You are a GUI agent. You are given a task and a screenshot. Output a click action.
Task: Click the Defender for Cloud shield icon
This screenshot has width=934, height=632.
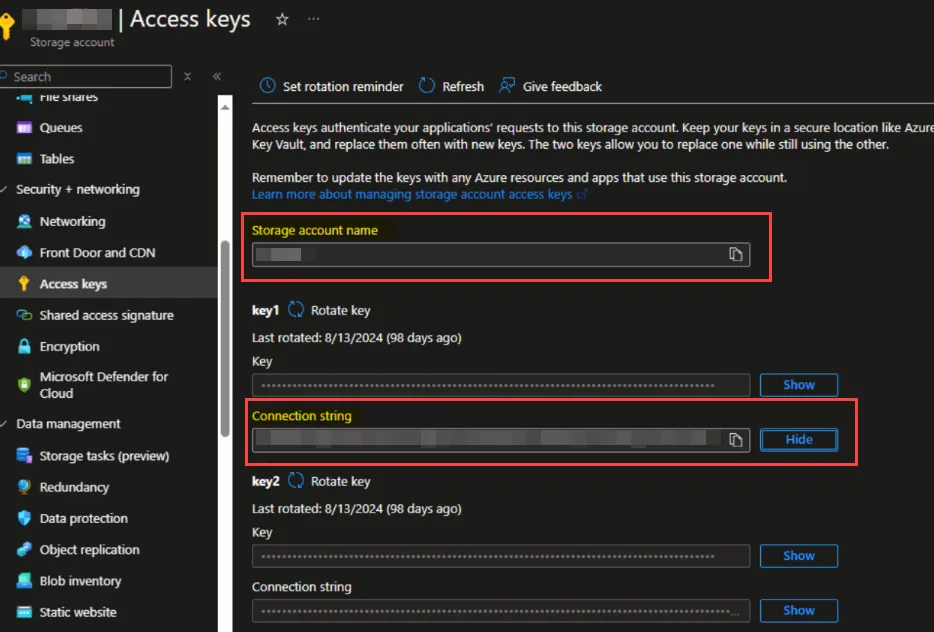pos(24,385)
